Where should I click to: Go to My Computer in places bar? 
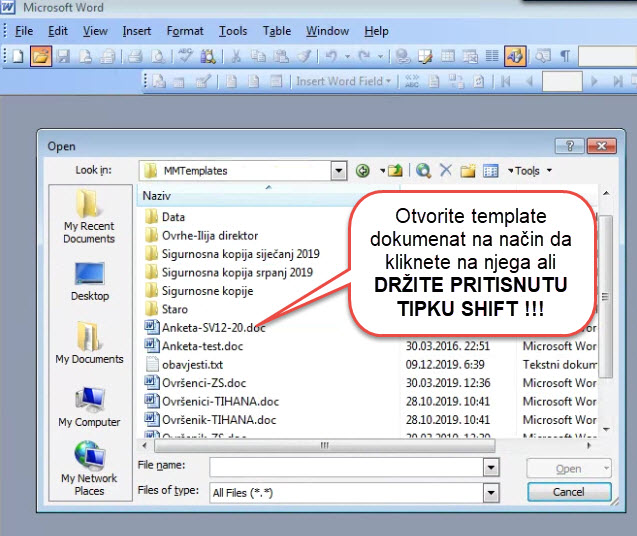pos(89,406)
